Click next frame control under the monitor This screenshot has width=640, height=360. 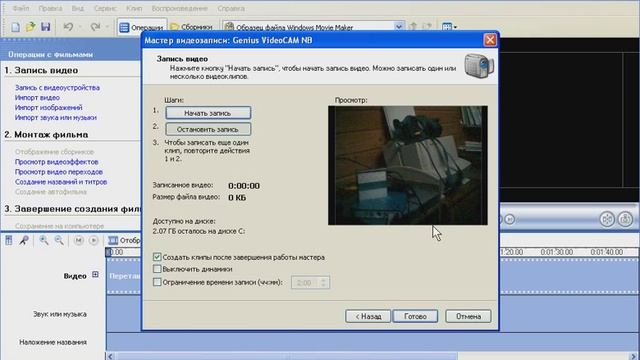click(x=509, y=219)
